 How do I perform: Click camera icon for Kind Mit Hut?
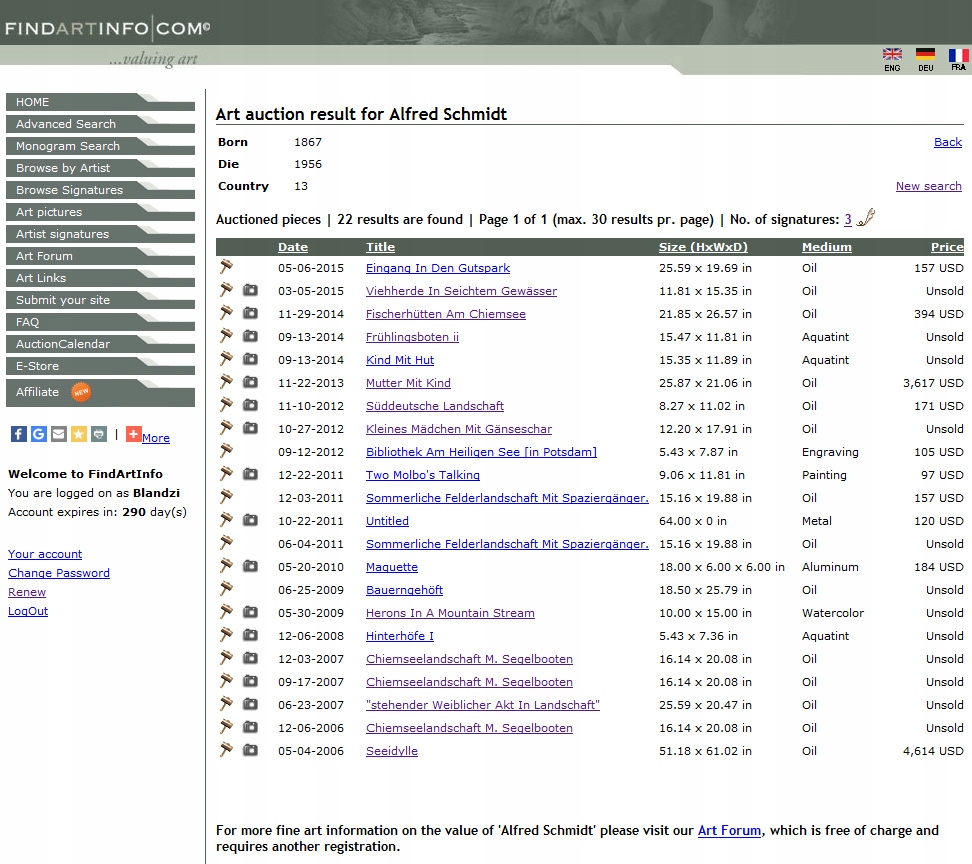pos(250,359)
